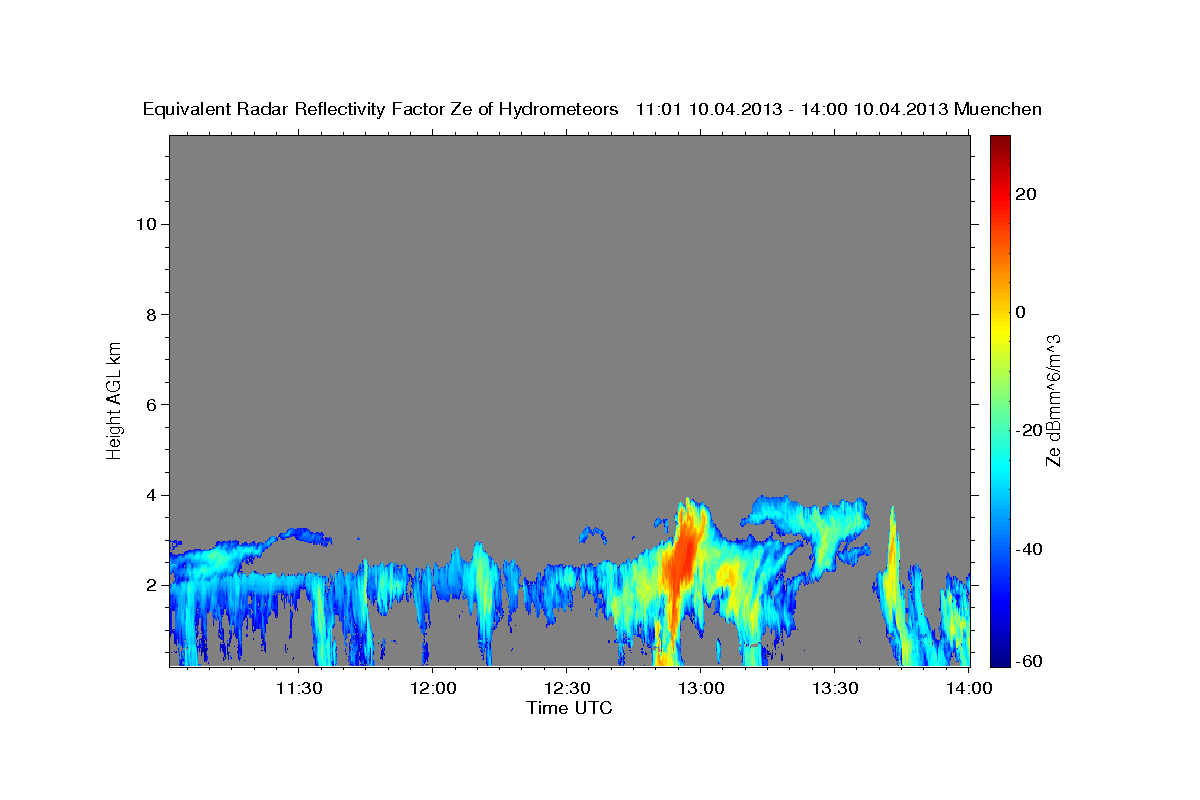
Task: Click the colorbar label '20'
Action: tap(1025, 194)
